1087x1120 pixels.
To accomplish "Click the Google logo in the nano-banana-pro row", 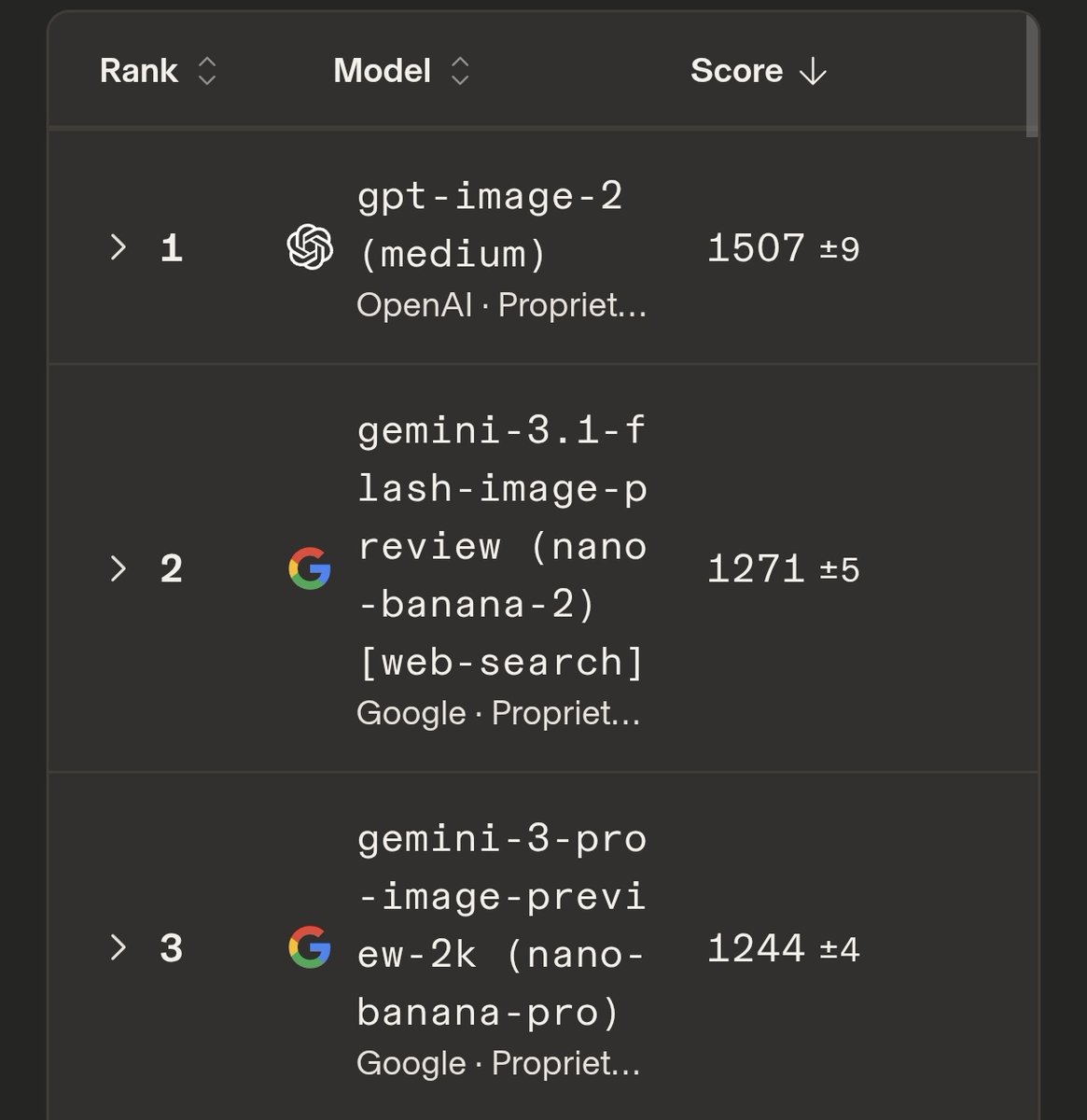I will (x=310, y=947).
